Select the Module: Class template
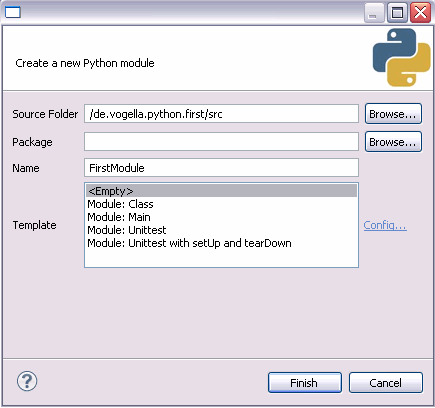435x408 pixels. [x=120, y=204]
